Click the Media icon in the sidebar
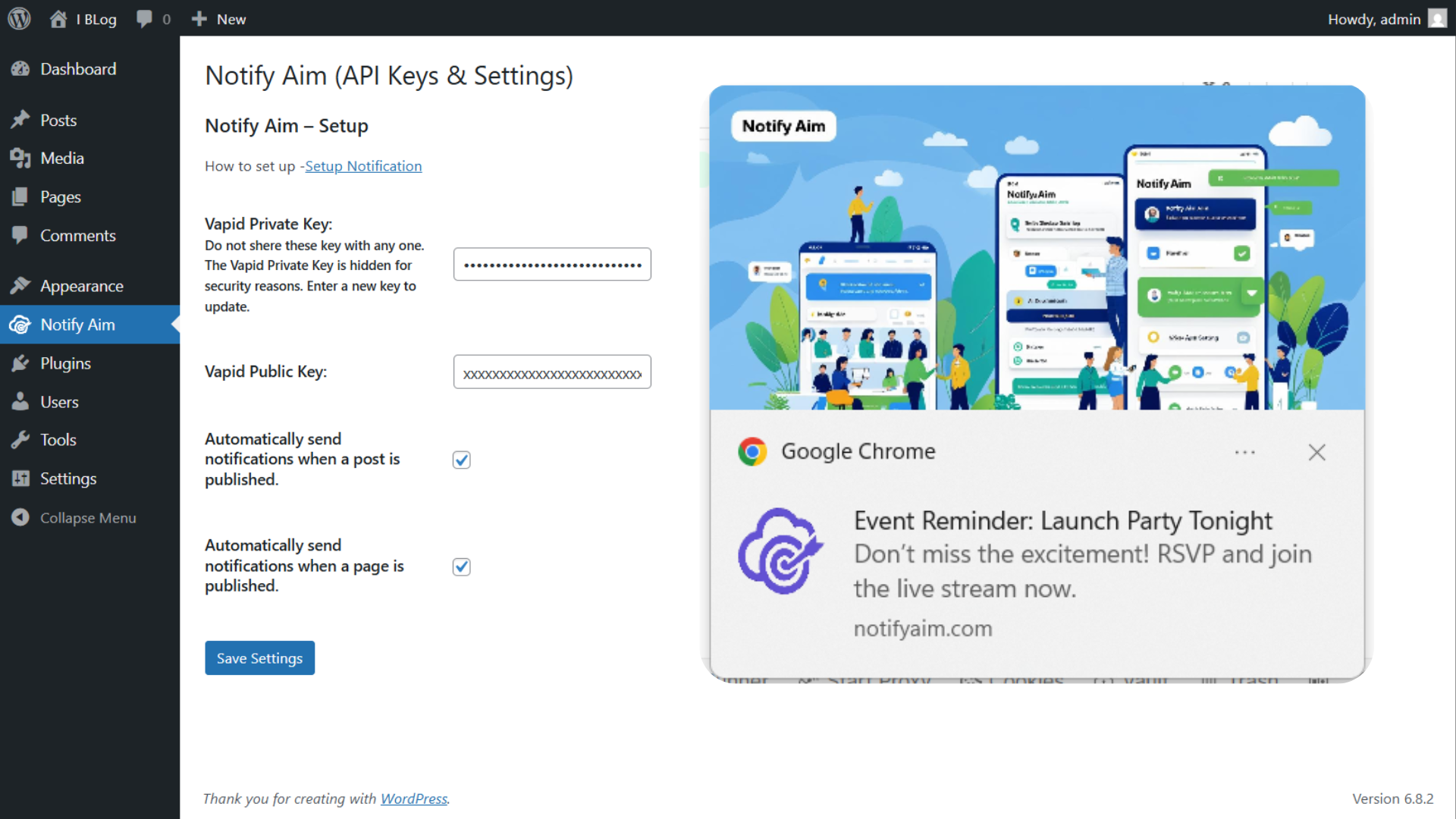This screenshot has height=819, width=1456. click(20, 158)
